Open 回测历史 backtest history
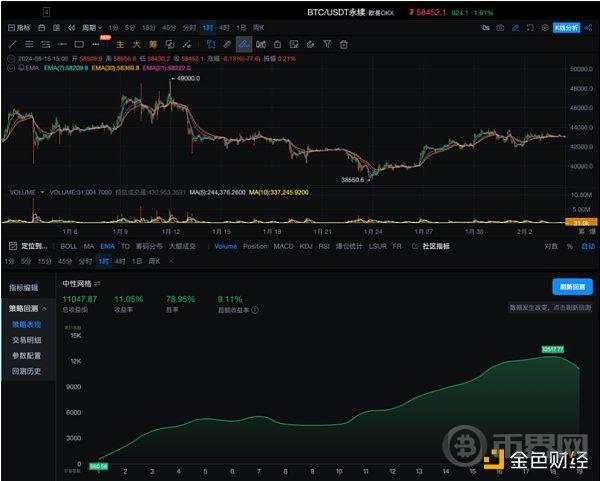This screenshot has height=481, width=600. (26, 371)
